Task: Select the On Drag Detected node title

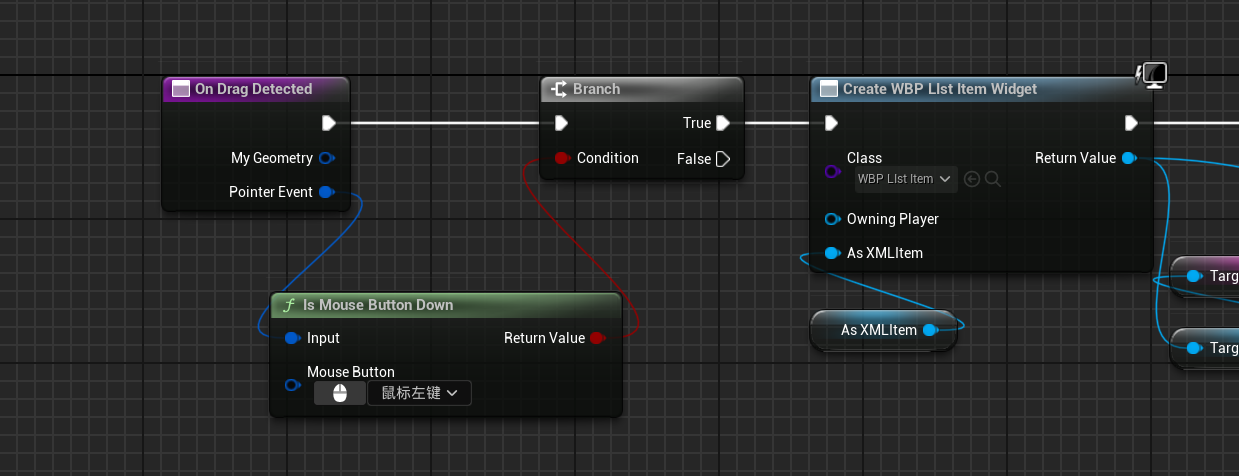Action: [253, 89]
